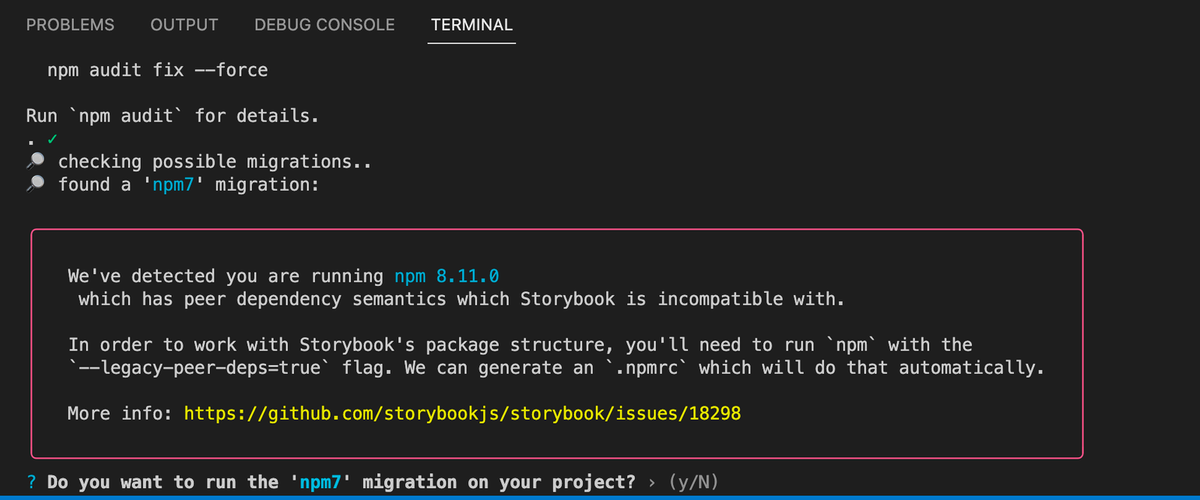Image resolution: width=1200 pixels, height=500 pixels.
Task: Click the 'Run `npm audit` for details.' line
Action: [172, 116]
